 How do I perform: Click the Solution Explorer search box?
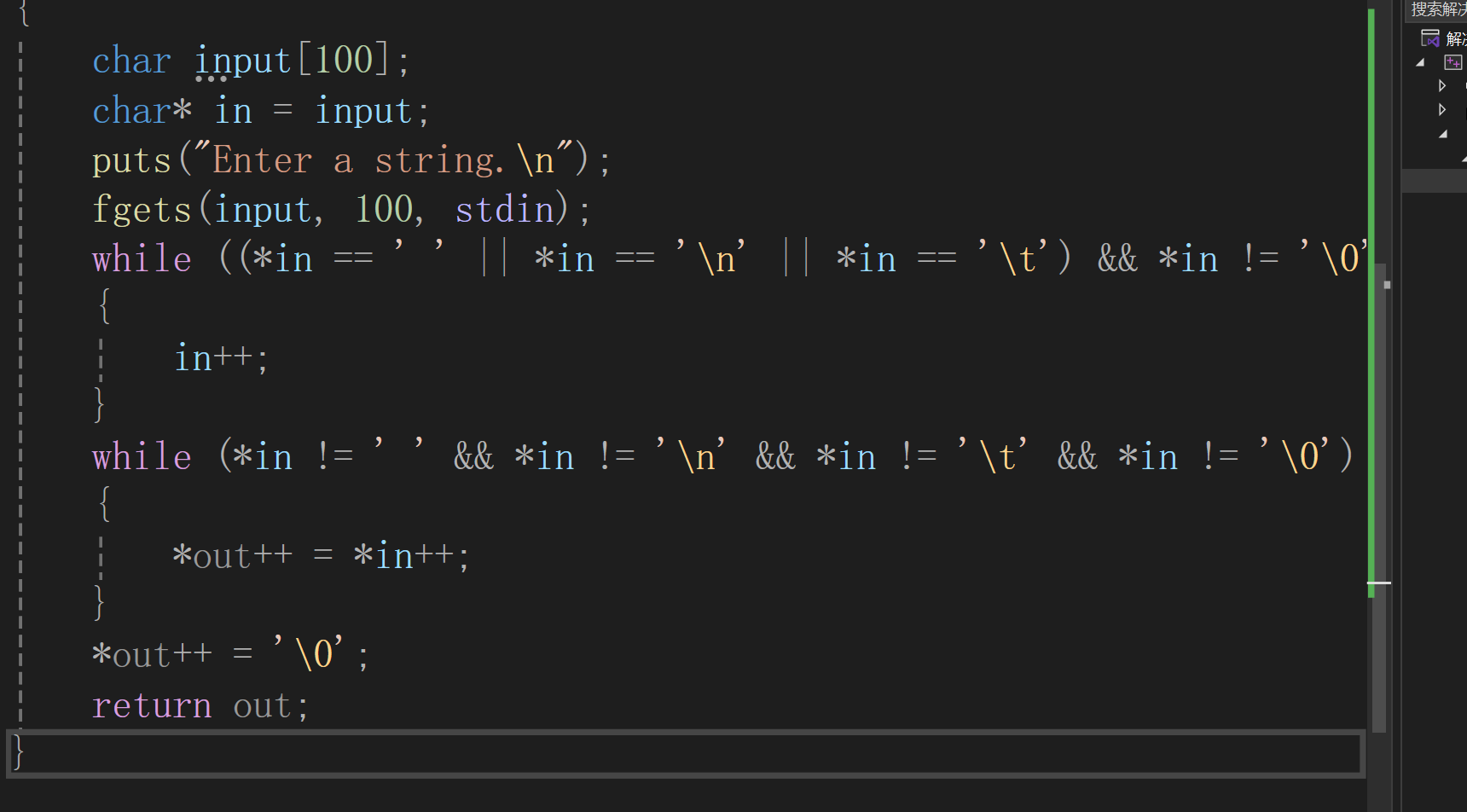click(x=1437, y=9)
